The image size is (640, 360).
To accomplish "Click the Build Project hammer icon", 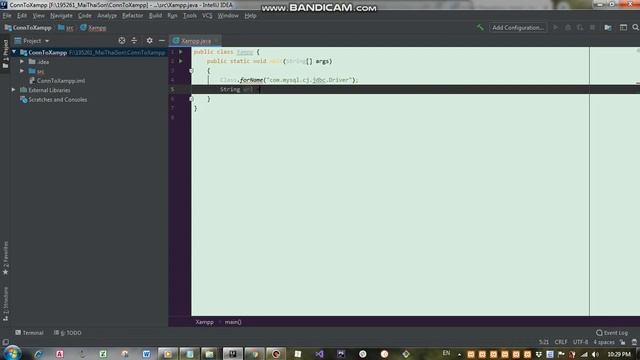I will 480,28.
